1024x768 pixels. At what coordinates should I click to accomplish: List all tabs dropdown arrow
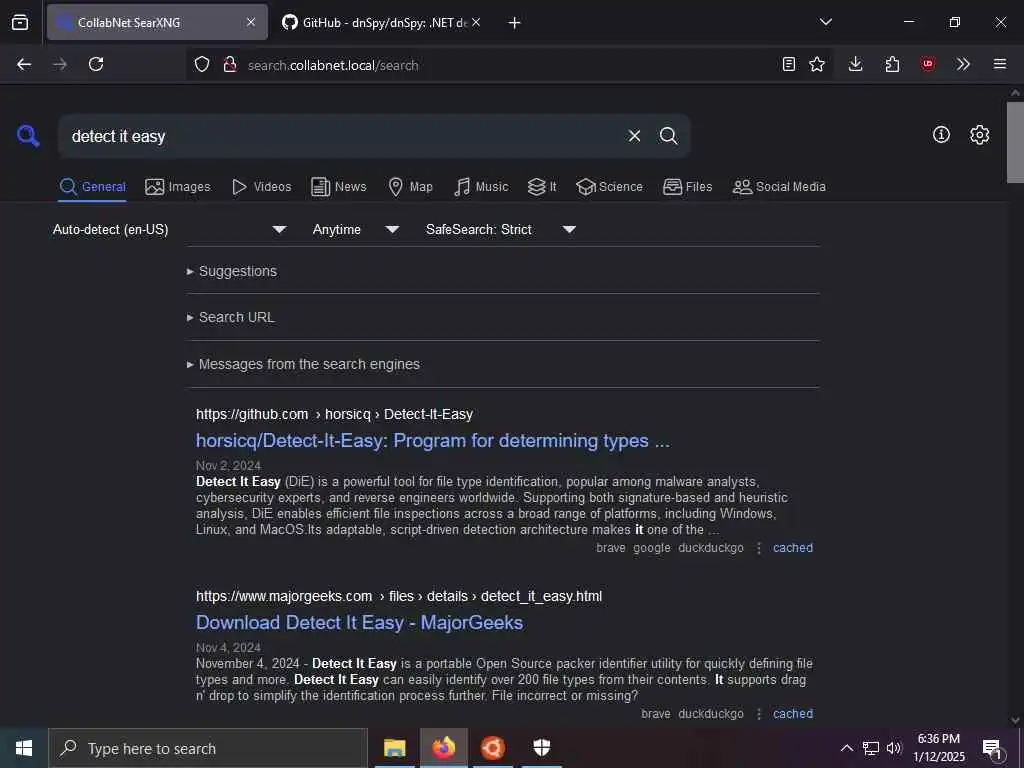pos(825,22)
